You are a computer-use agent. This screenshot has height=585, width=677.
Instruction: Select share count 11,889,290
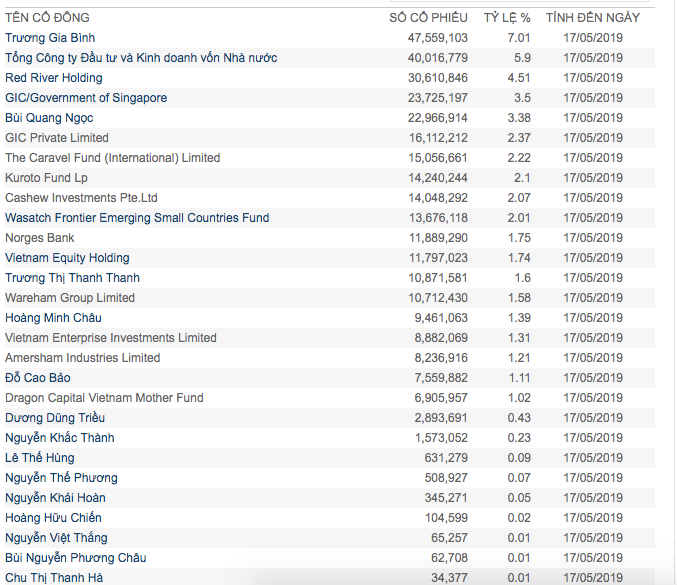pos(439,238)
